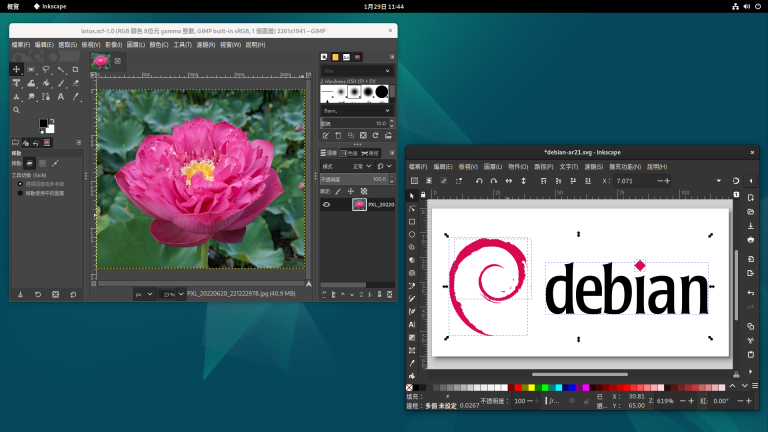Select the Free Select lasso tool in GIMP

(x=46, y=70)
